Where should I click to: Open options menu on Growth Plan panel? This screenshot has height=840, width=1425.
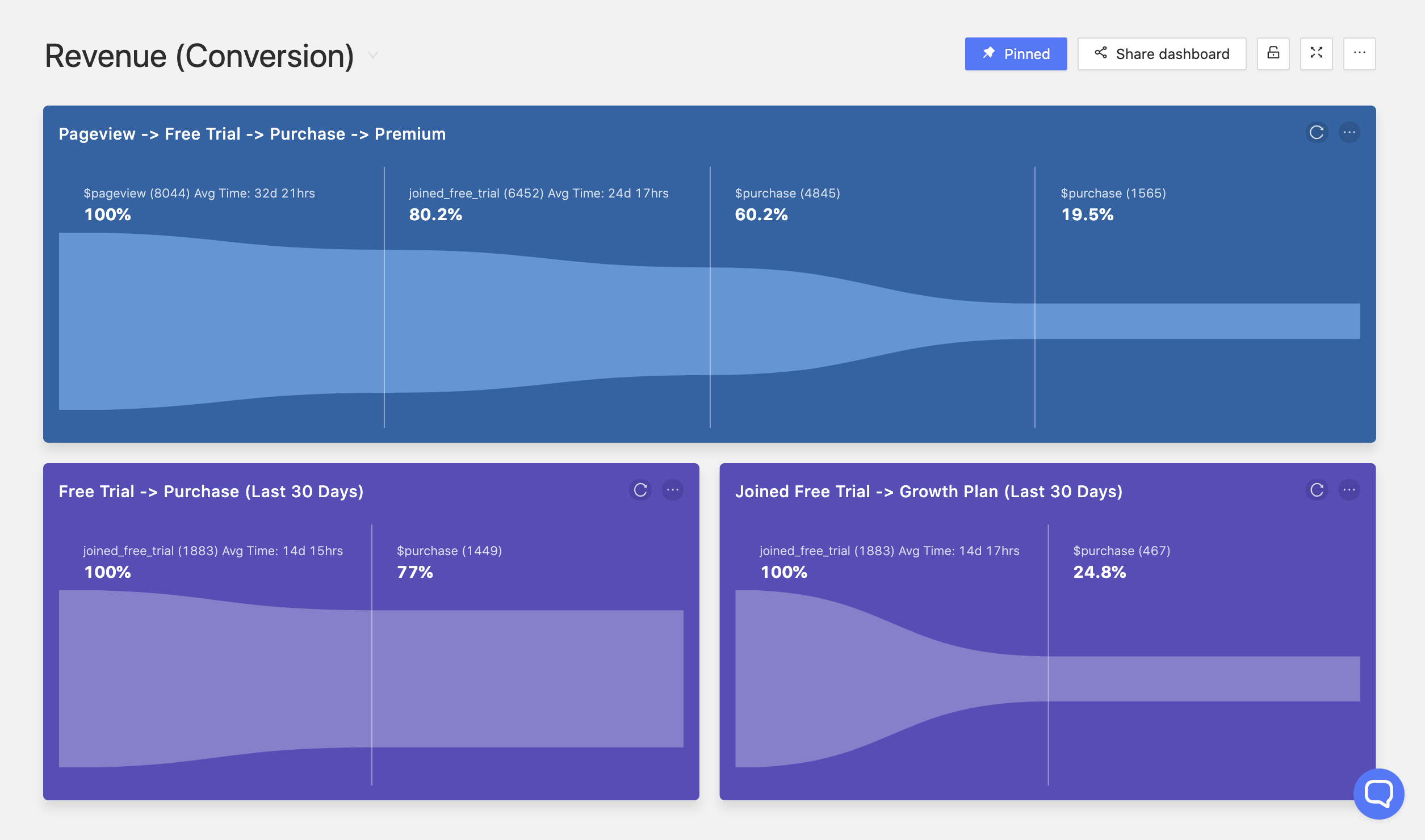pyautogui.click(x=1350, y=490)
